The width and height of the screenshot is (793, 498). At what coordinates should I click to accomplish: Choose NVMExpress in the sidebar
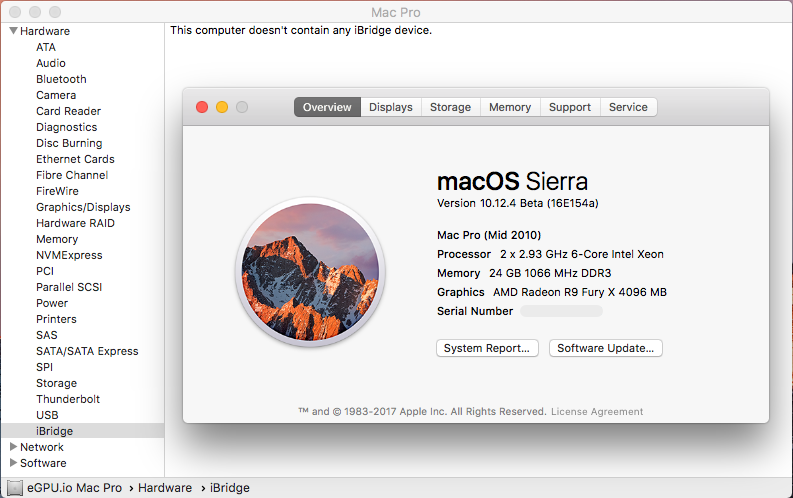(x=69, y=255)
